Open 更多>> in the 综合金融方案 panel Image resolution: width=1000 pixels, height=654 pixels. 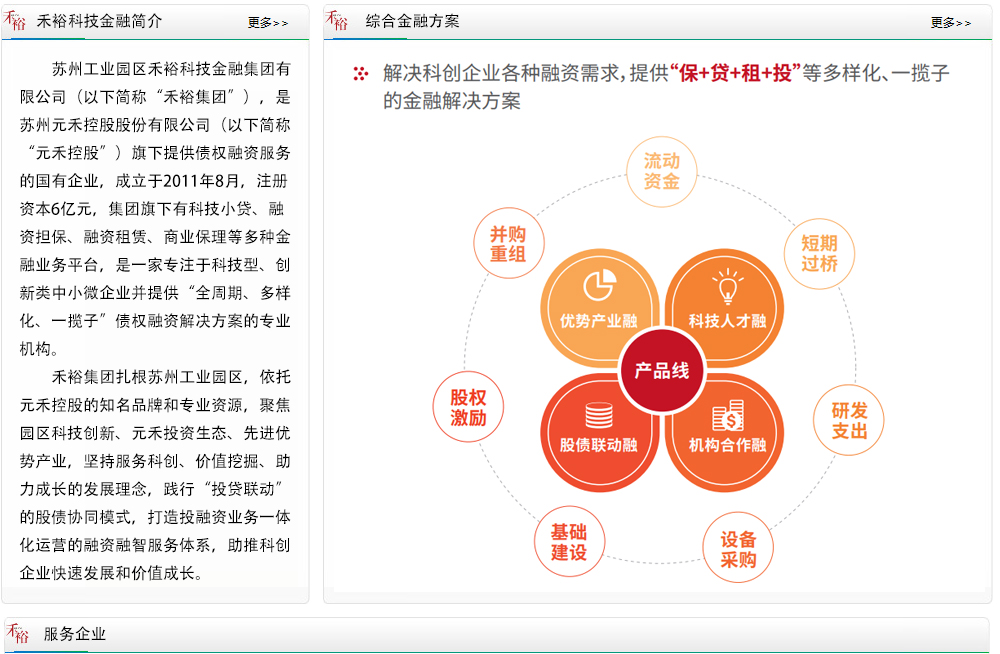point(950,22)
